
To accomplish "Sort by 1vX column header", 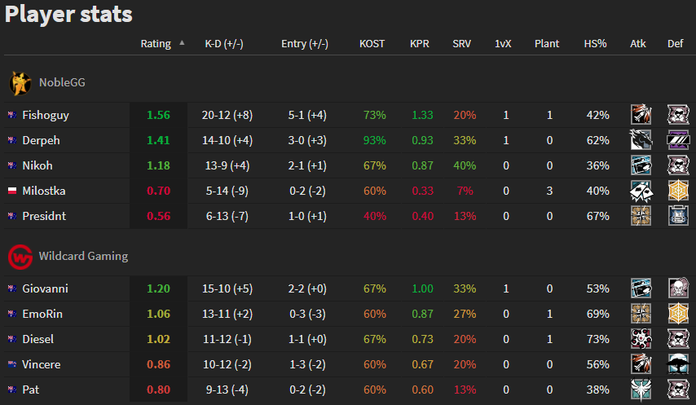I will tap(503, 44).
